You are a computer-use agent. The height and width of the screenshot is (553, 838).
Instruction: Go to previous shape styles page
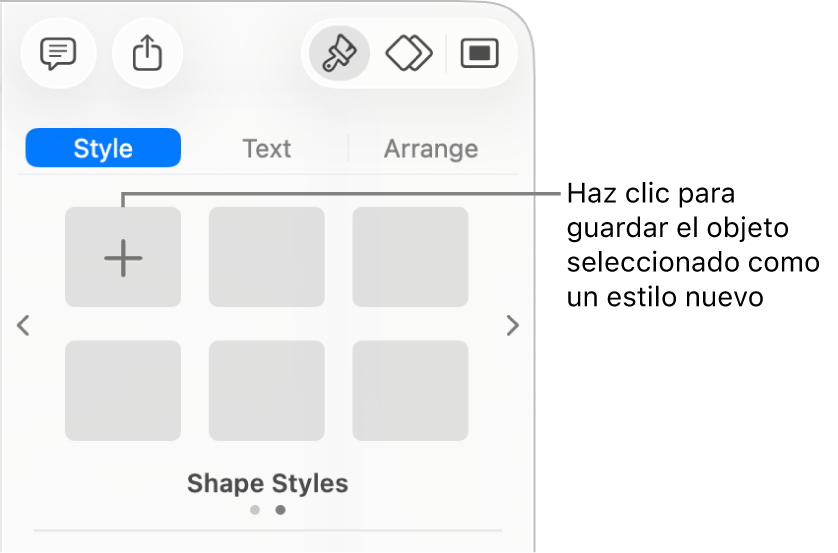(x=25, y=325)
